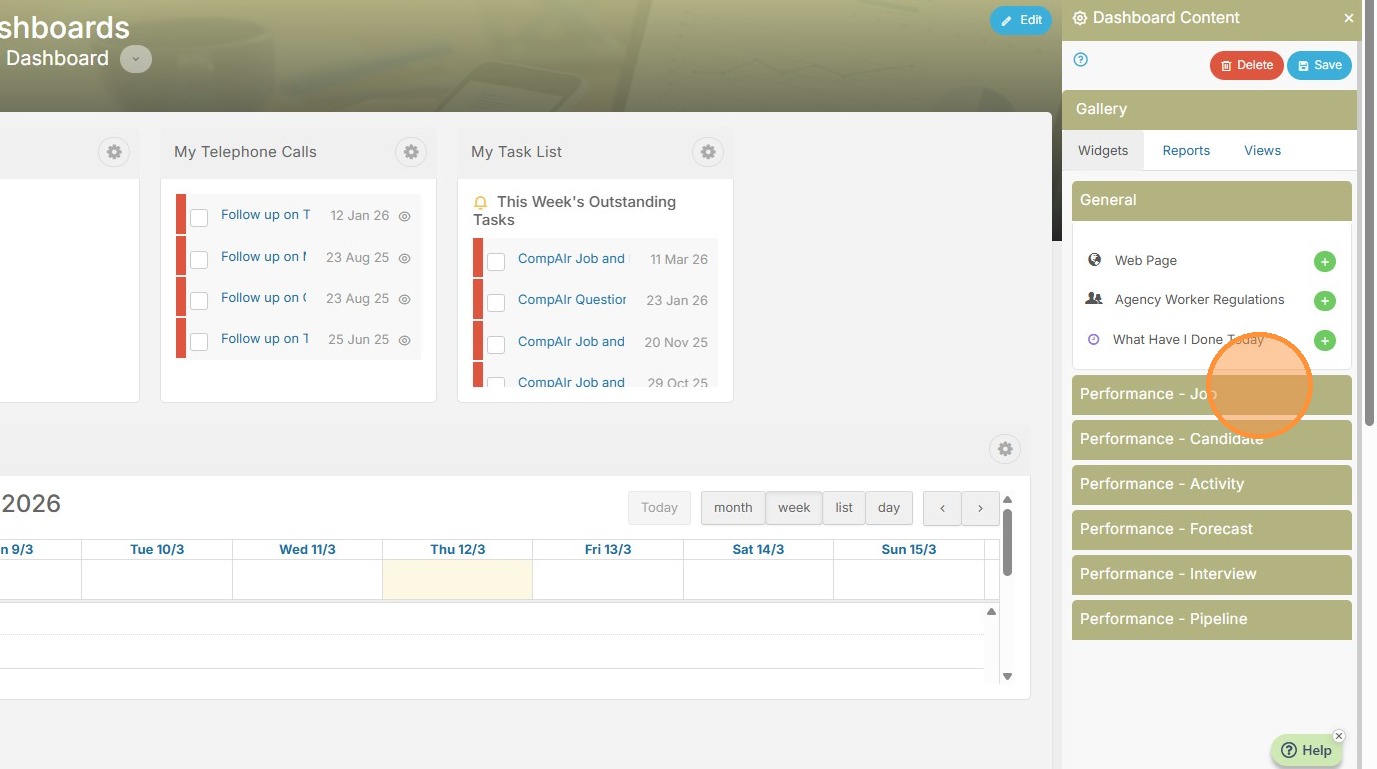This screenshot has height=769, width=1377.
Task: Save the dashboard content
Action: (x=1319, y=66)
